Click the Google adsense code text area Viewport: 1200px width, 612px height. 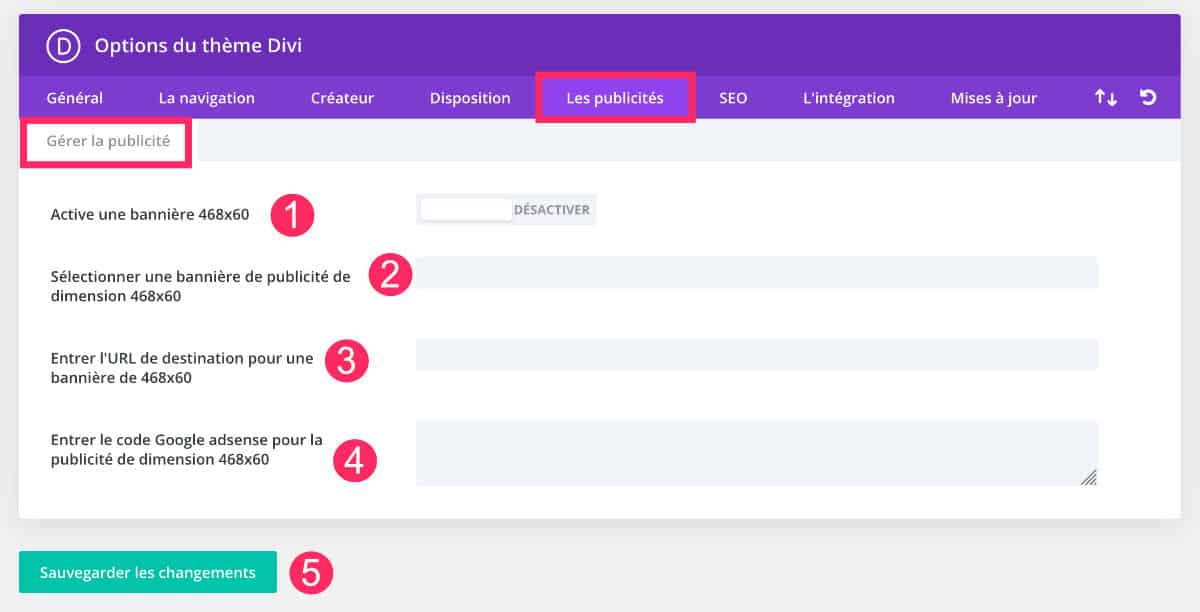click(x=757, y=453)
